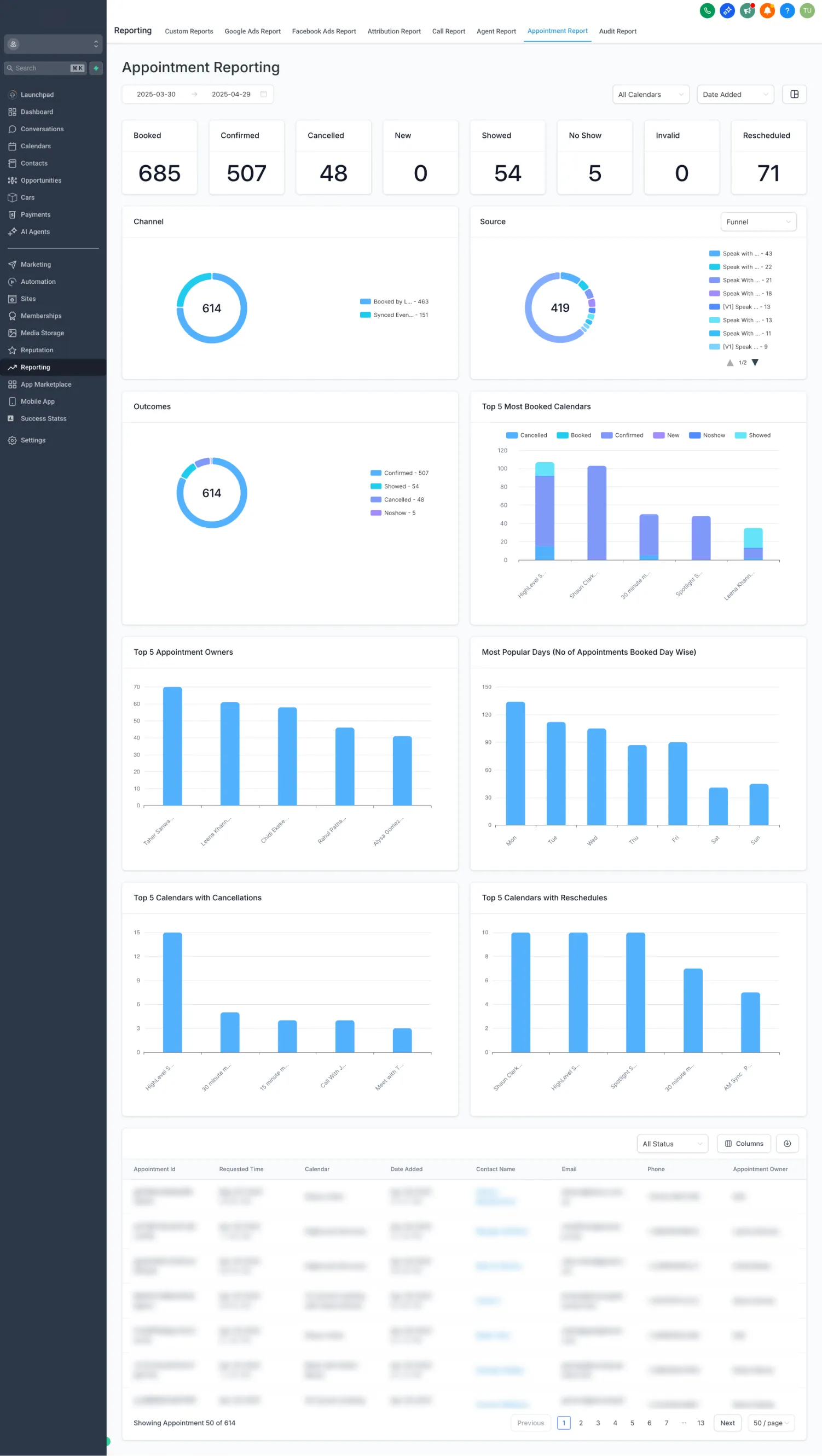Viewport: 822px width, 1456px height.
Task: Click the lightning quick actions icon
Action: click(96, 68)
